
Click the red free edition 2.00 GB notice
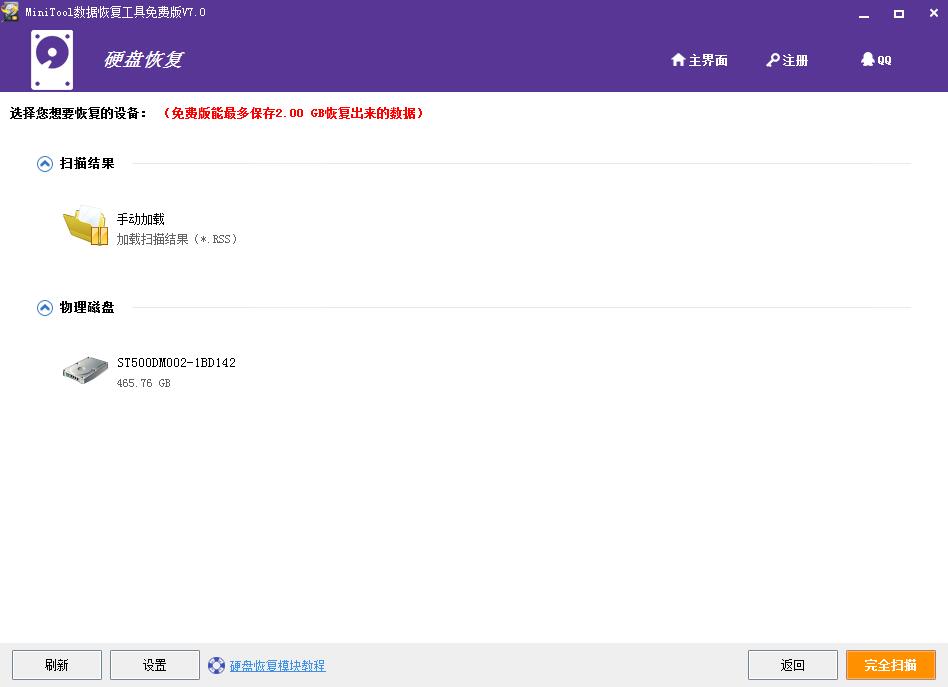click(293, 113)
